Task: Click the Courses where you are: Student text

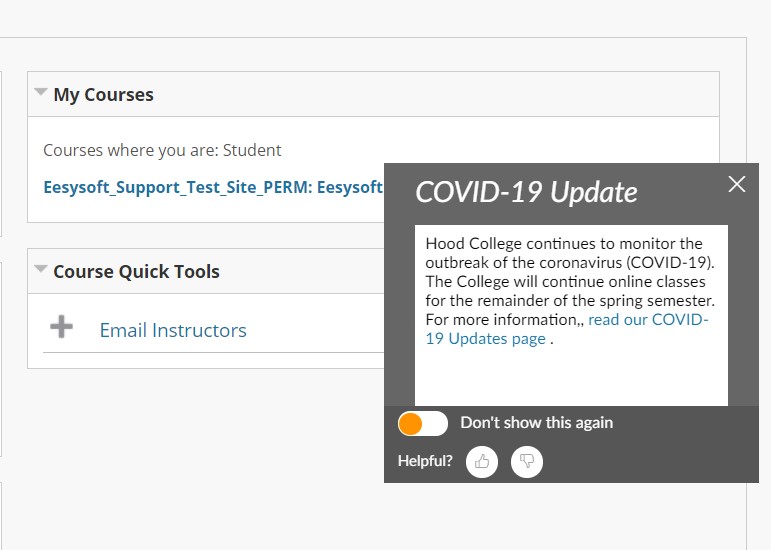Action: pyautogui.click(x=162, y=150)
